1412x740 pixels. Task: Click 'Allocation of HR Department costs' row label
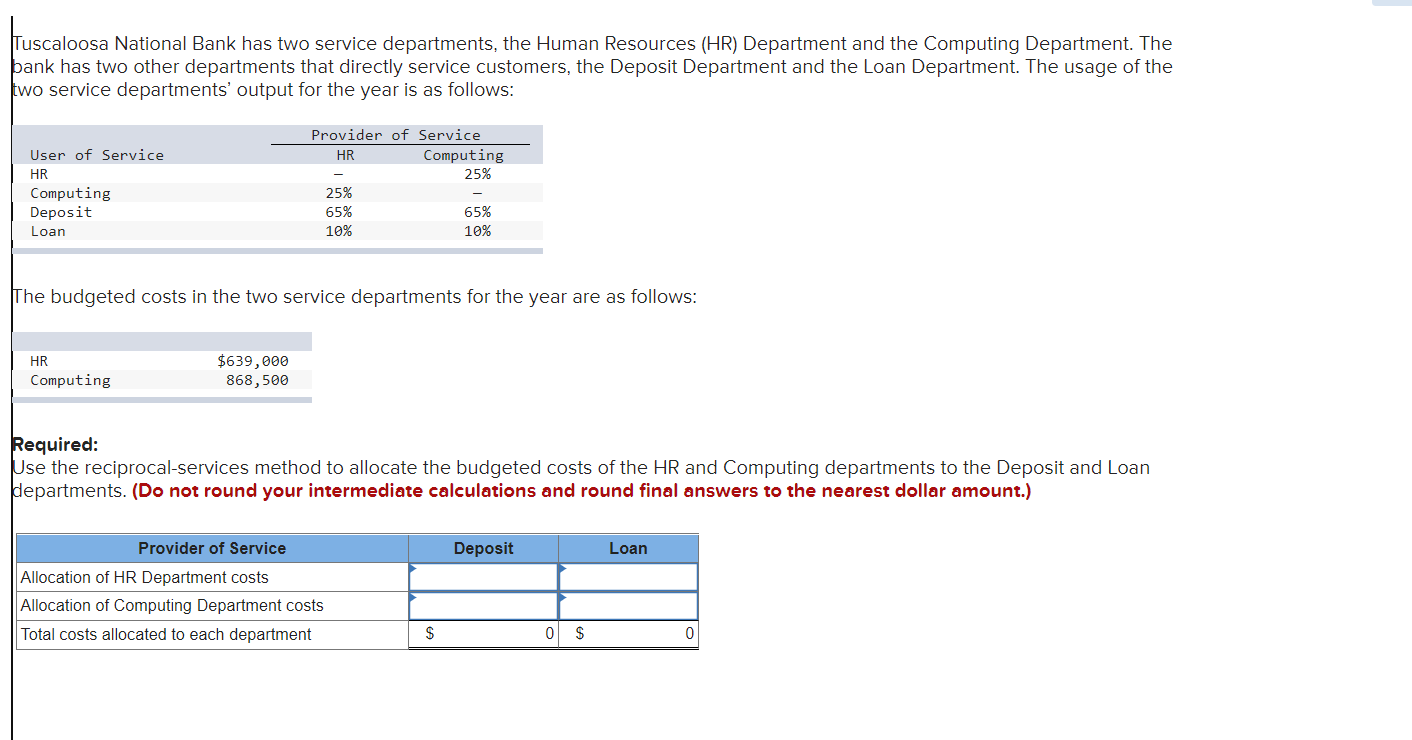(x=145, y=577)
